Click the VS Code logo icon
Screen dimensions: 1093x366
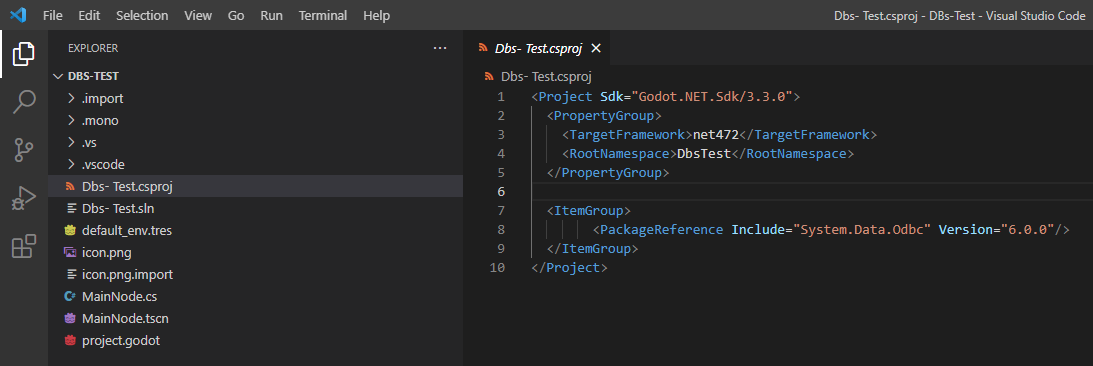click(17, 15)
